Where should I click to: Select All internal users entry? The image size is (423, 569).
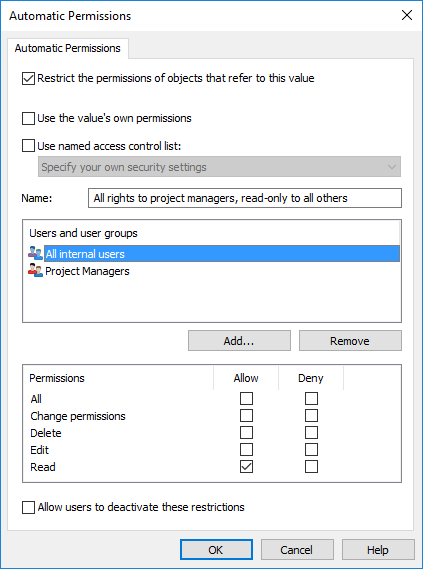click(x=222, y=254)
